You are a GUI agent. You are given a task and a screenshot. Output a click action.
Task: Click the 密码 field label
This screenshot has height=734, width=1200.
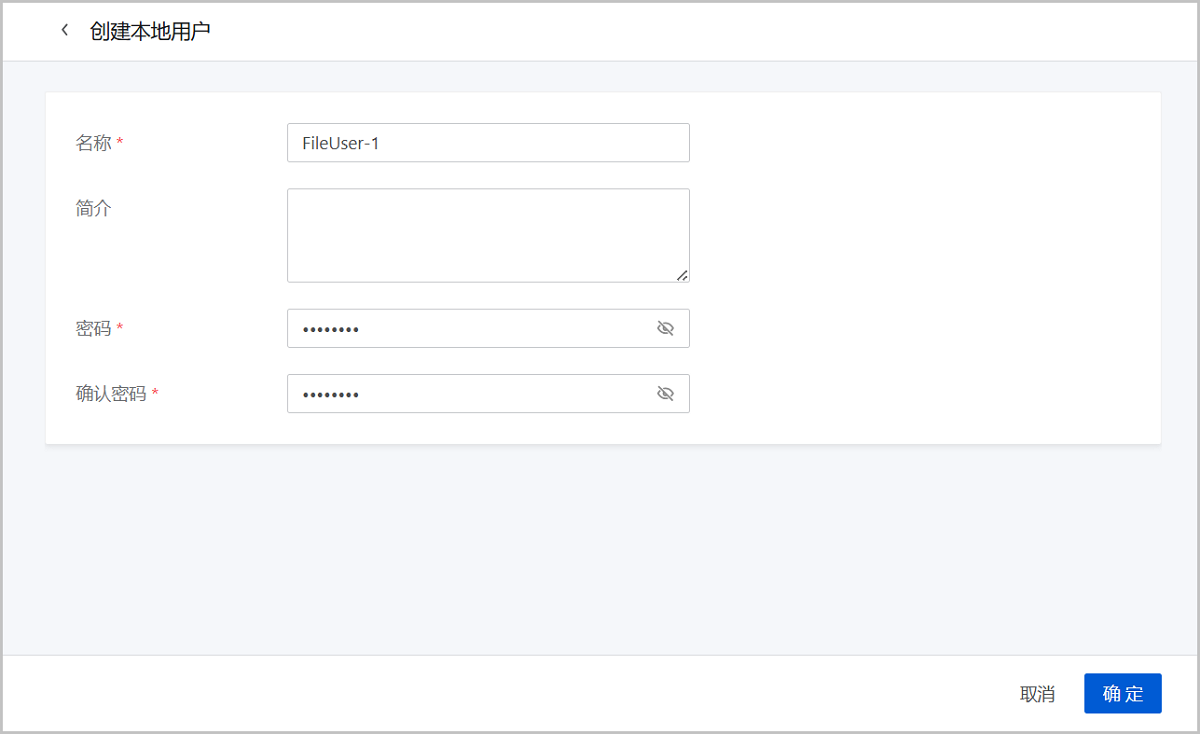click(94, 328)
